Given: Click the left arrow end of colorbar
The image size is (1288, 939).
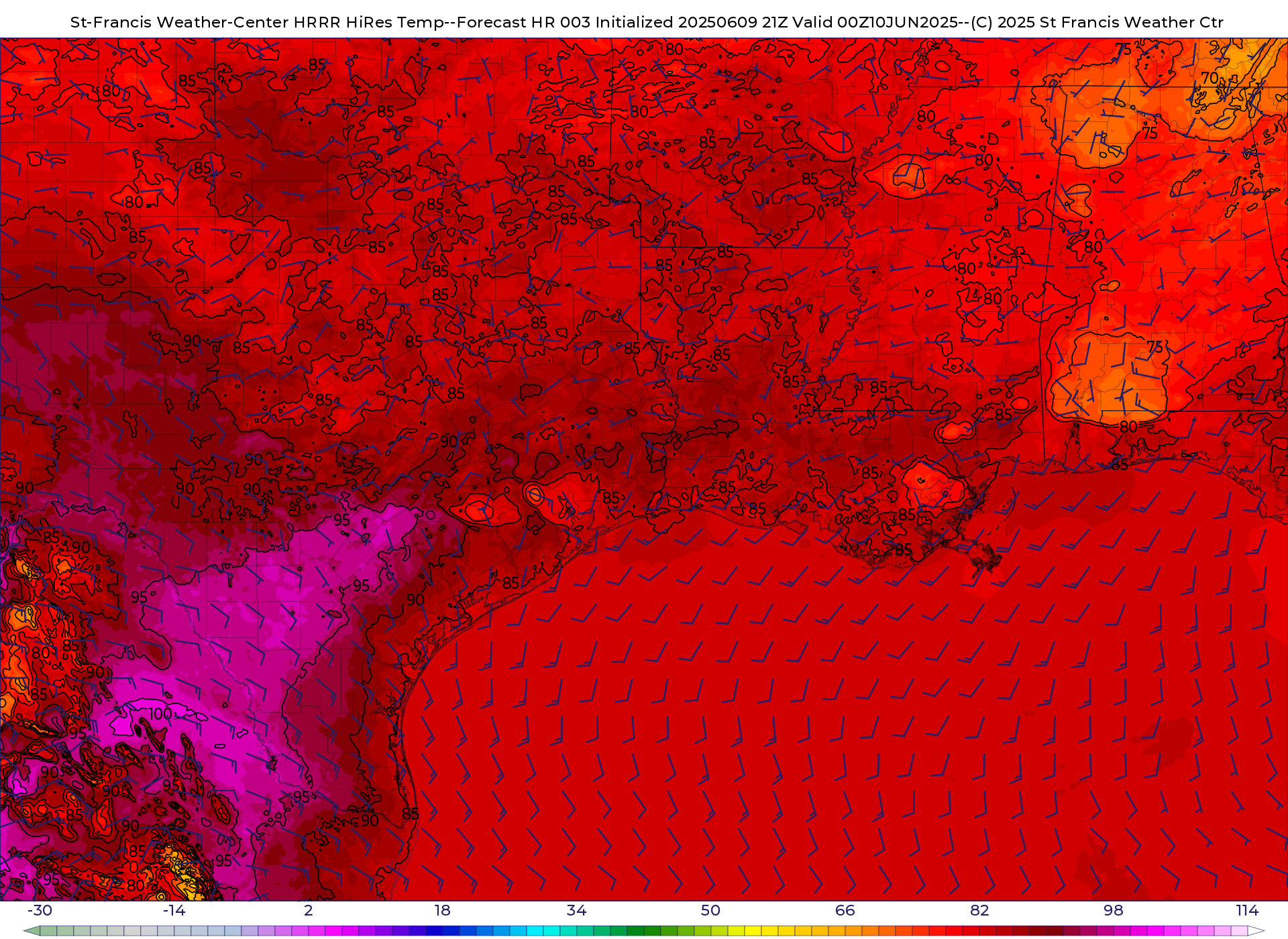Looking at the screenshot, I should click(x=32, y=931).
